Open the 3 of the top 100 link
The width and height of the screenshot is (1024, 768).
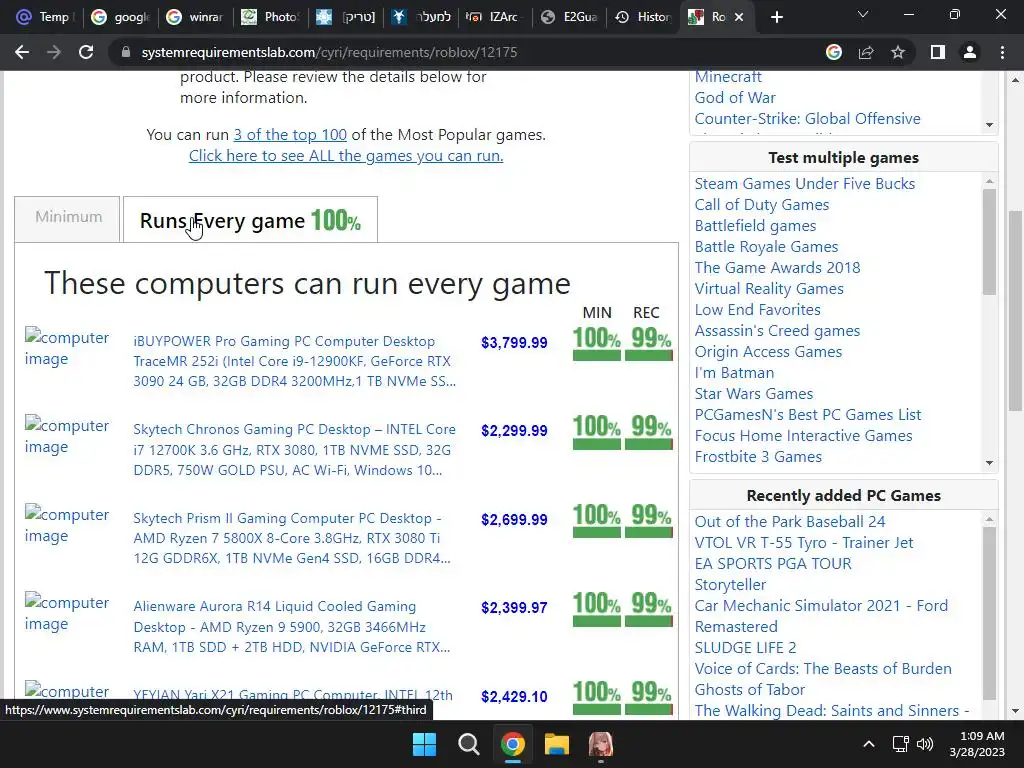[x=290, y=135]
